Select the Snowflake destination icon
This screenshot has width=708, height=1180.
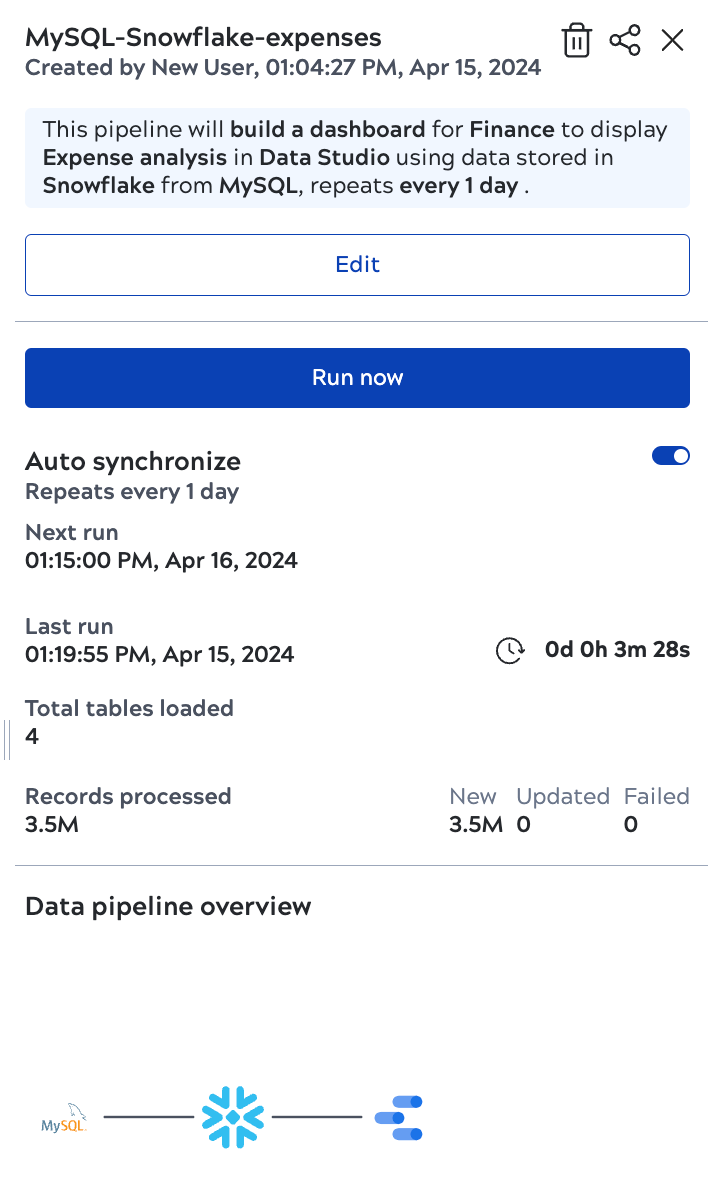[x=232, y=1115]
